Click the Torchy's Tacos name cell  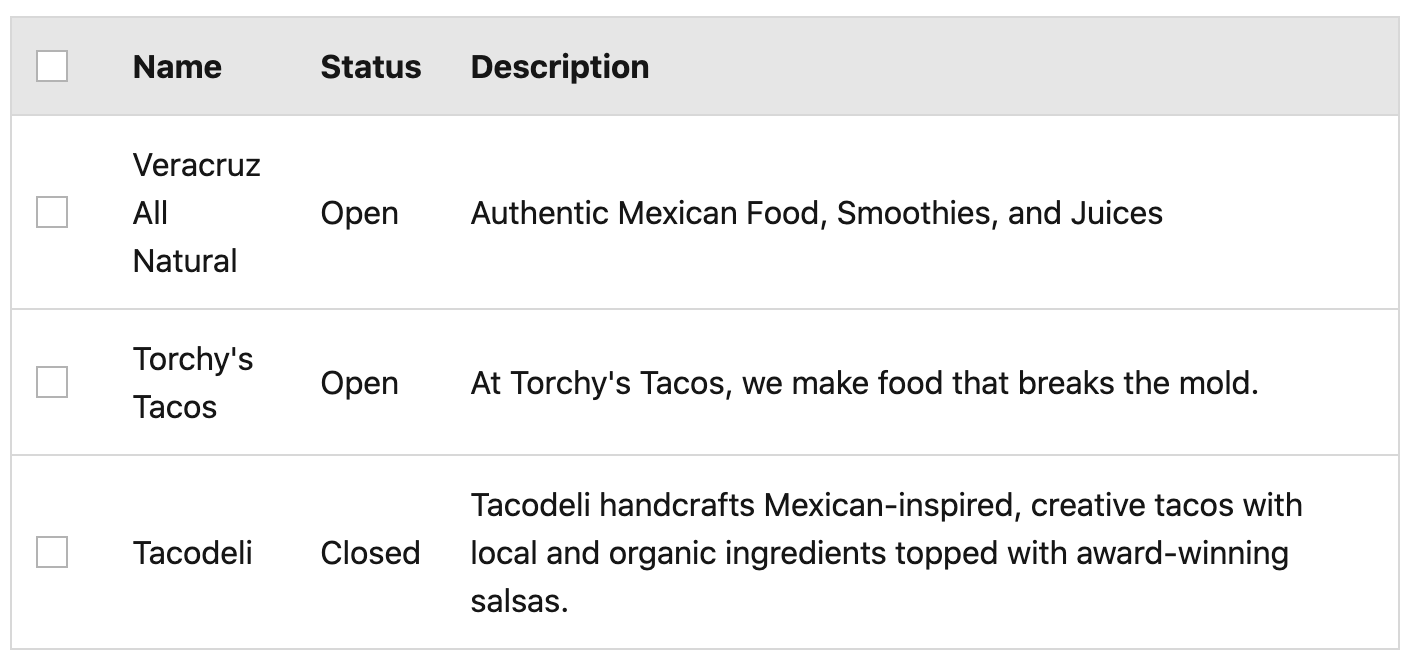(x=192, y=383)
